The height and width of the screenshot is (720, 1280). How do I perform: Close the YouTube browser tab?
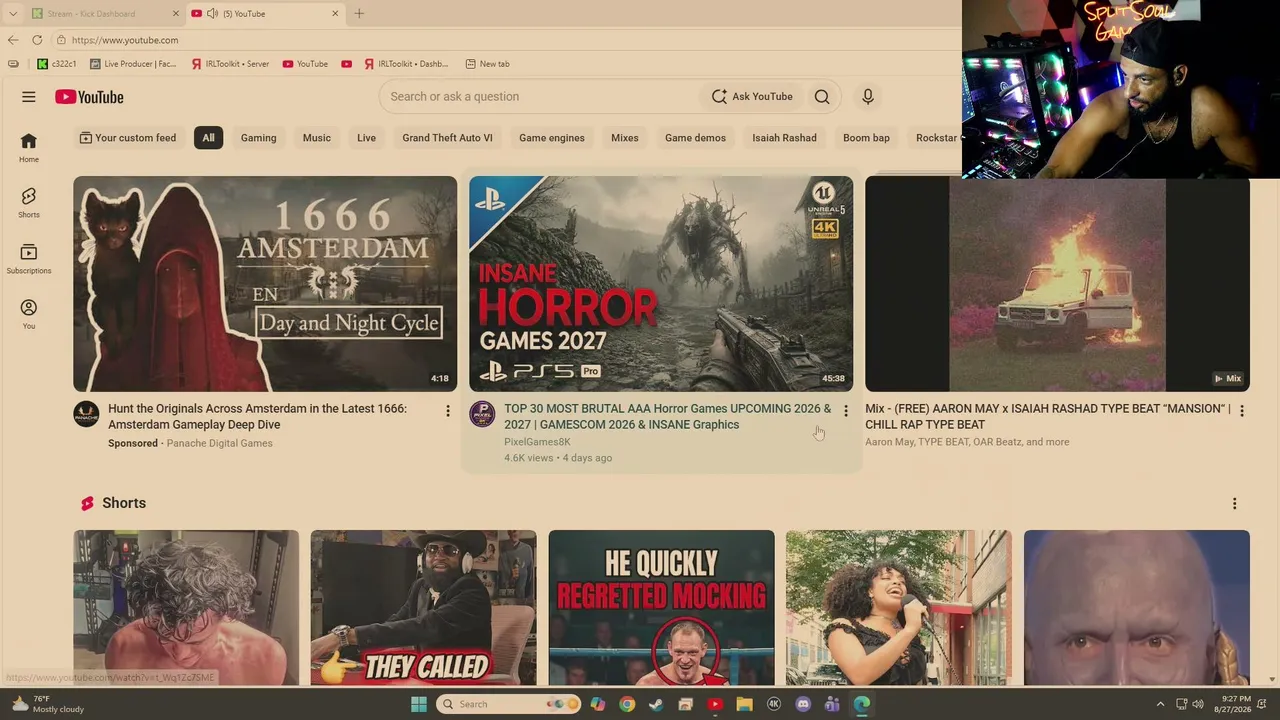(x=336, y=14)
